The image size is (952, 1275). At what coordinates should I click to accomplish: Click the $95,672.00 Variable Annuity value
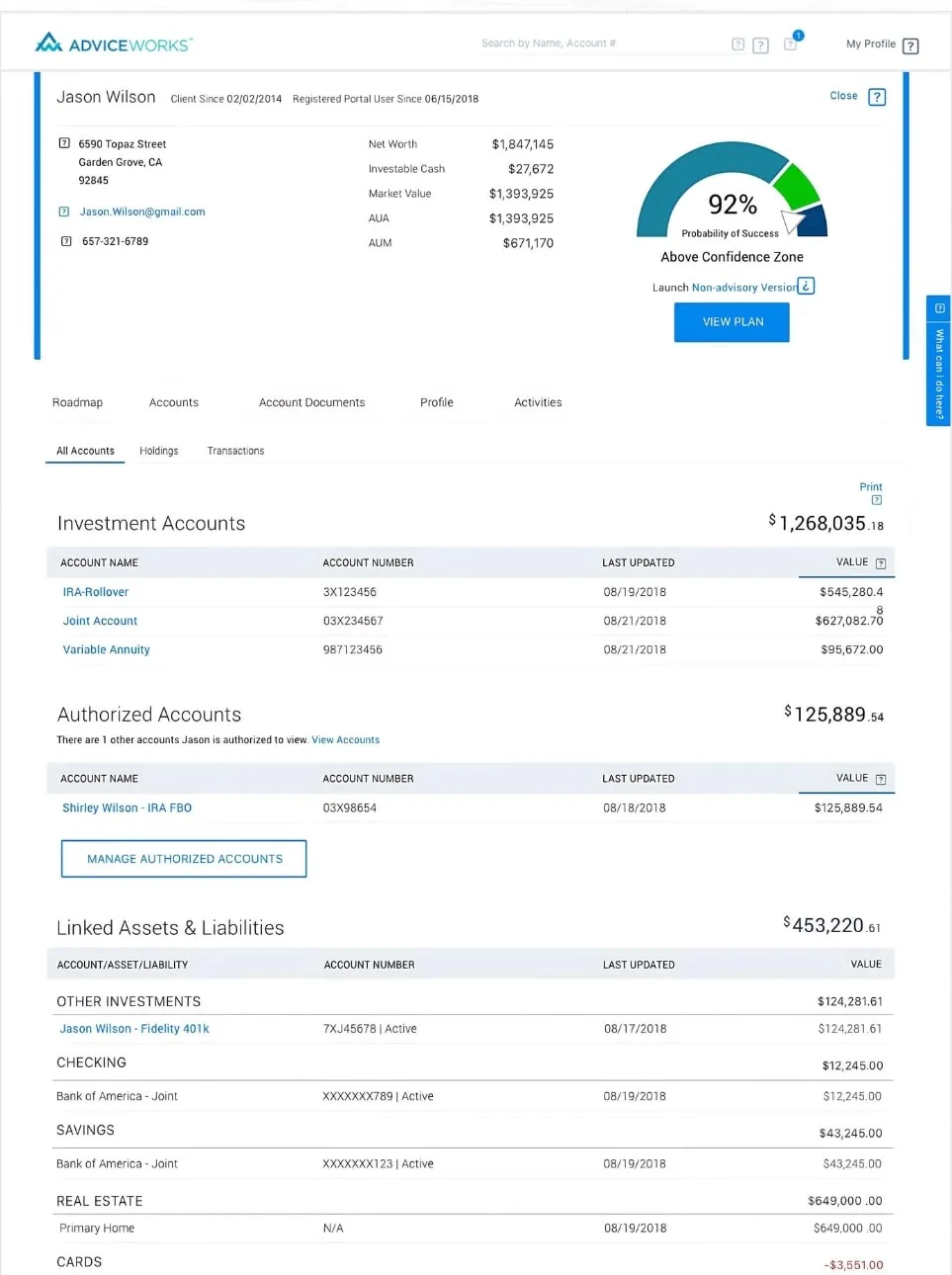(x=851, y=649)
